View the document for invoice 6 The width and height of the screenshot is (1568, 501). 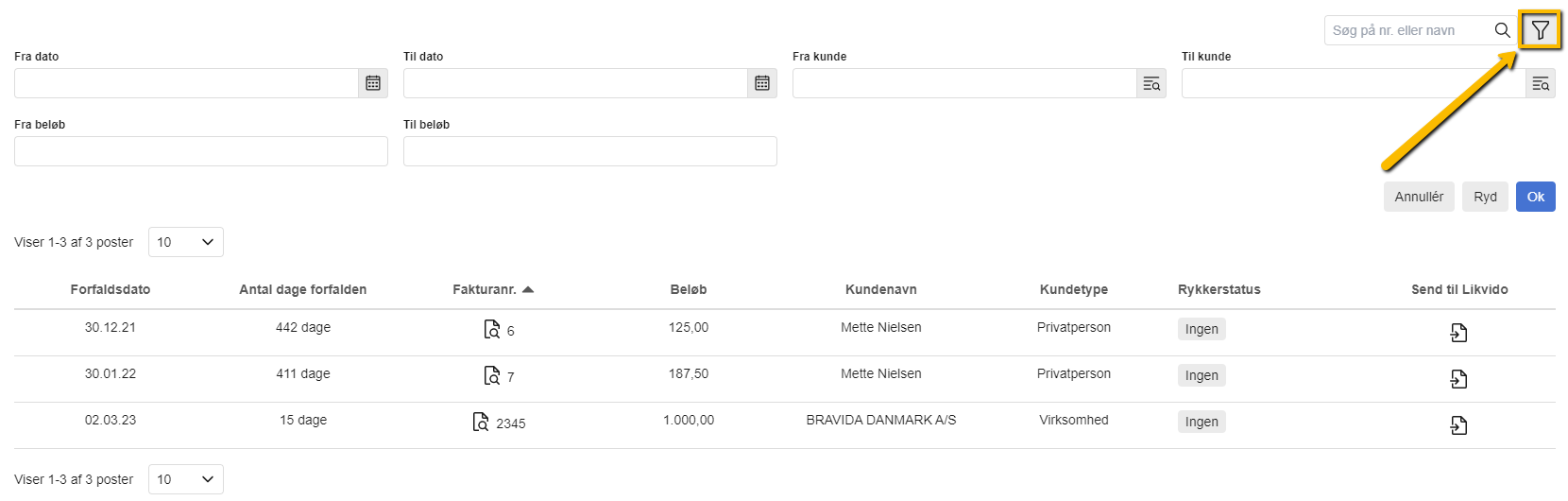(x=492, y=329)
